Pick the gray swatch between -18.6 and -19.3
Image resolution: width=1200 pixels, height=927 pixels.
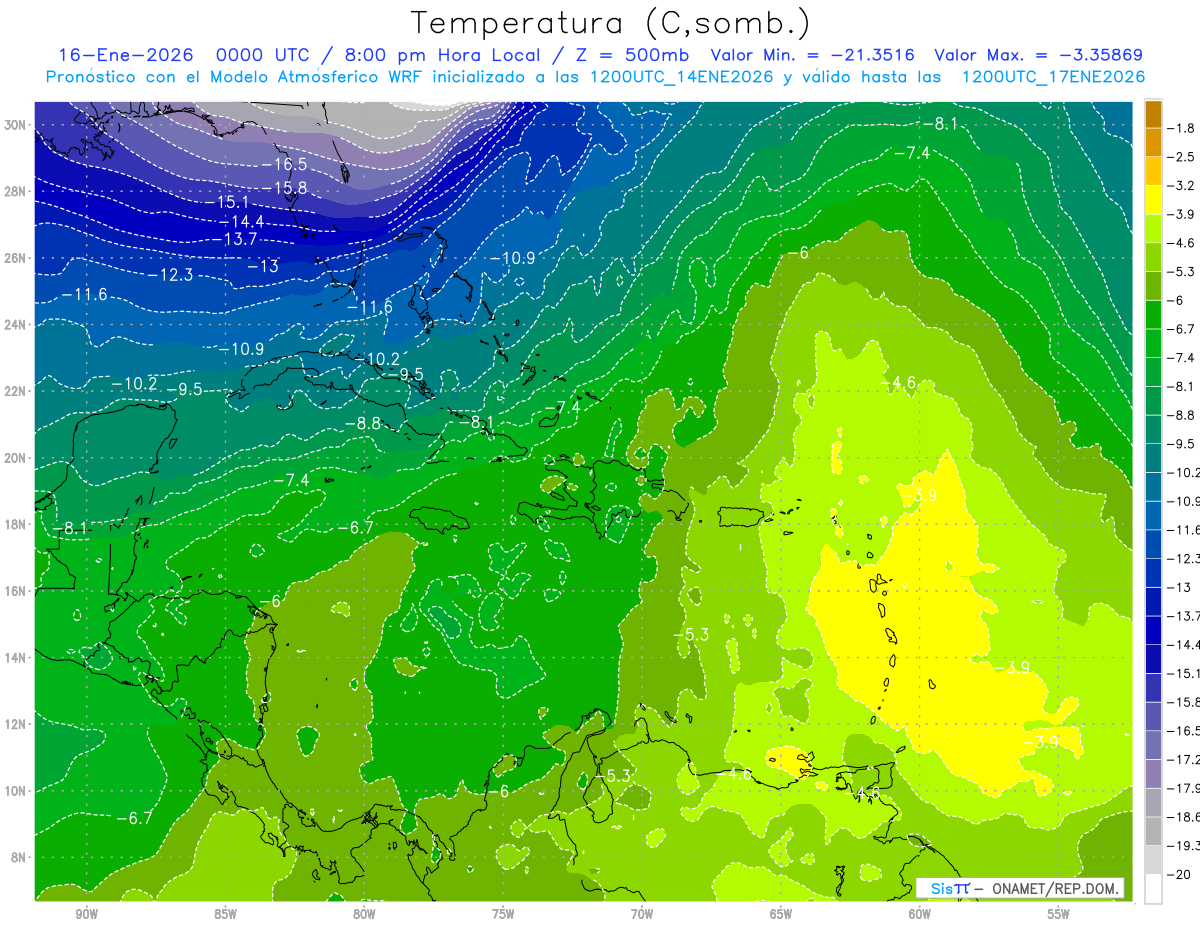click(1153, 831)
